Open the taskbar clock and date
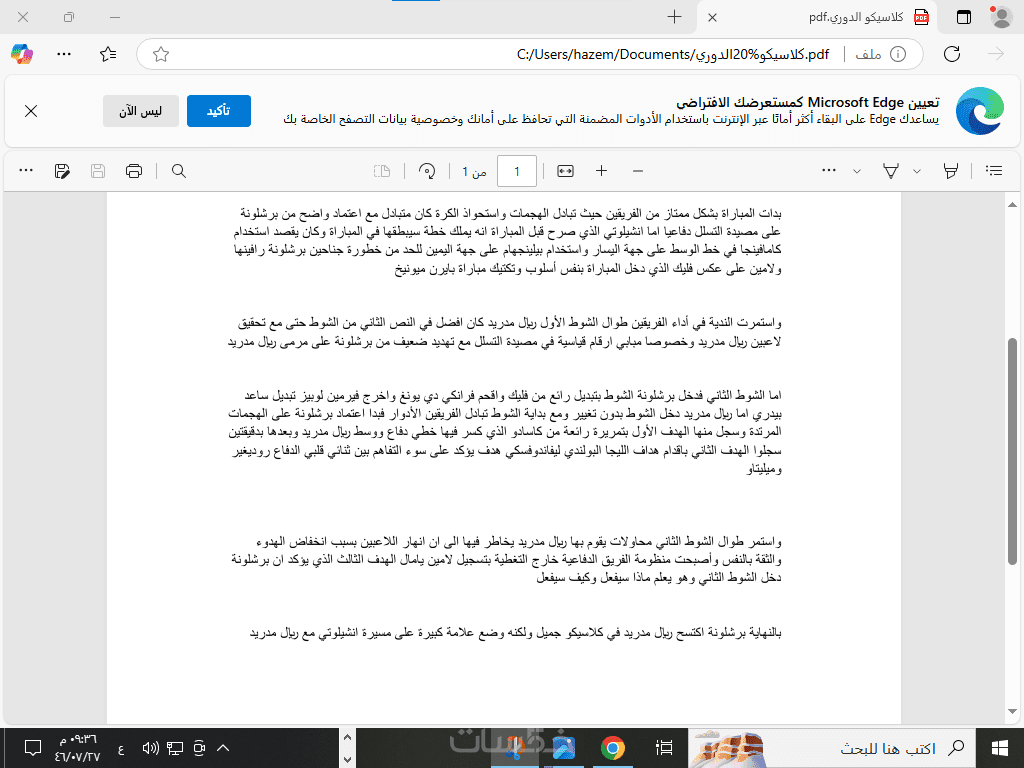Image resolution: width=1024 pixels, height=768 pixels. pyautogui.click(x=76, y=748)
